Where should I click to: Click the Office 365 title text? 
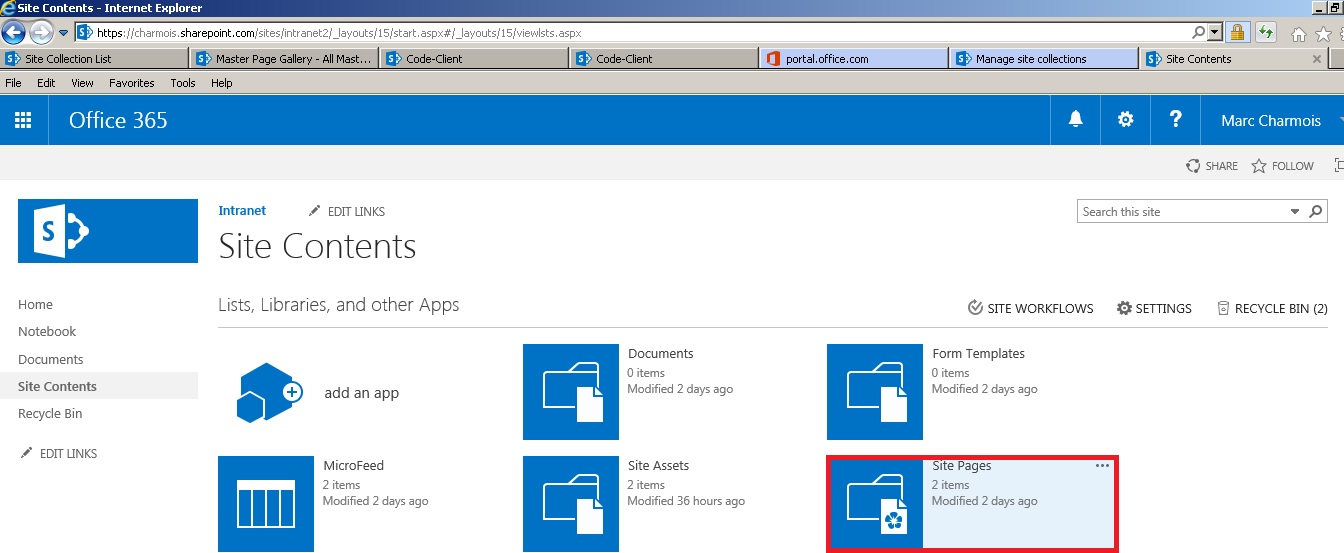[118, 121]
